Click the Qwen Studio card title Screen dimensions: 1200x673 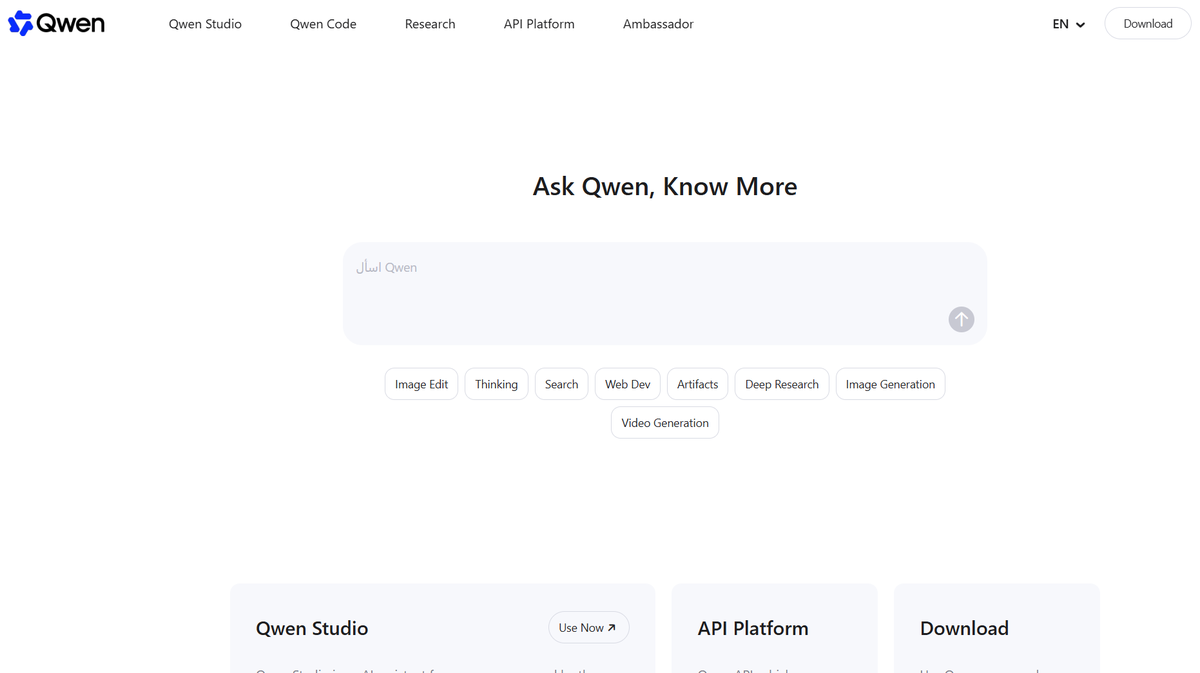coord(312,628)
